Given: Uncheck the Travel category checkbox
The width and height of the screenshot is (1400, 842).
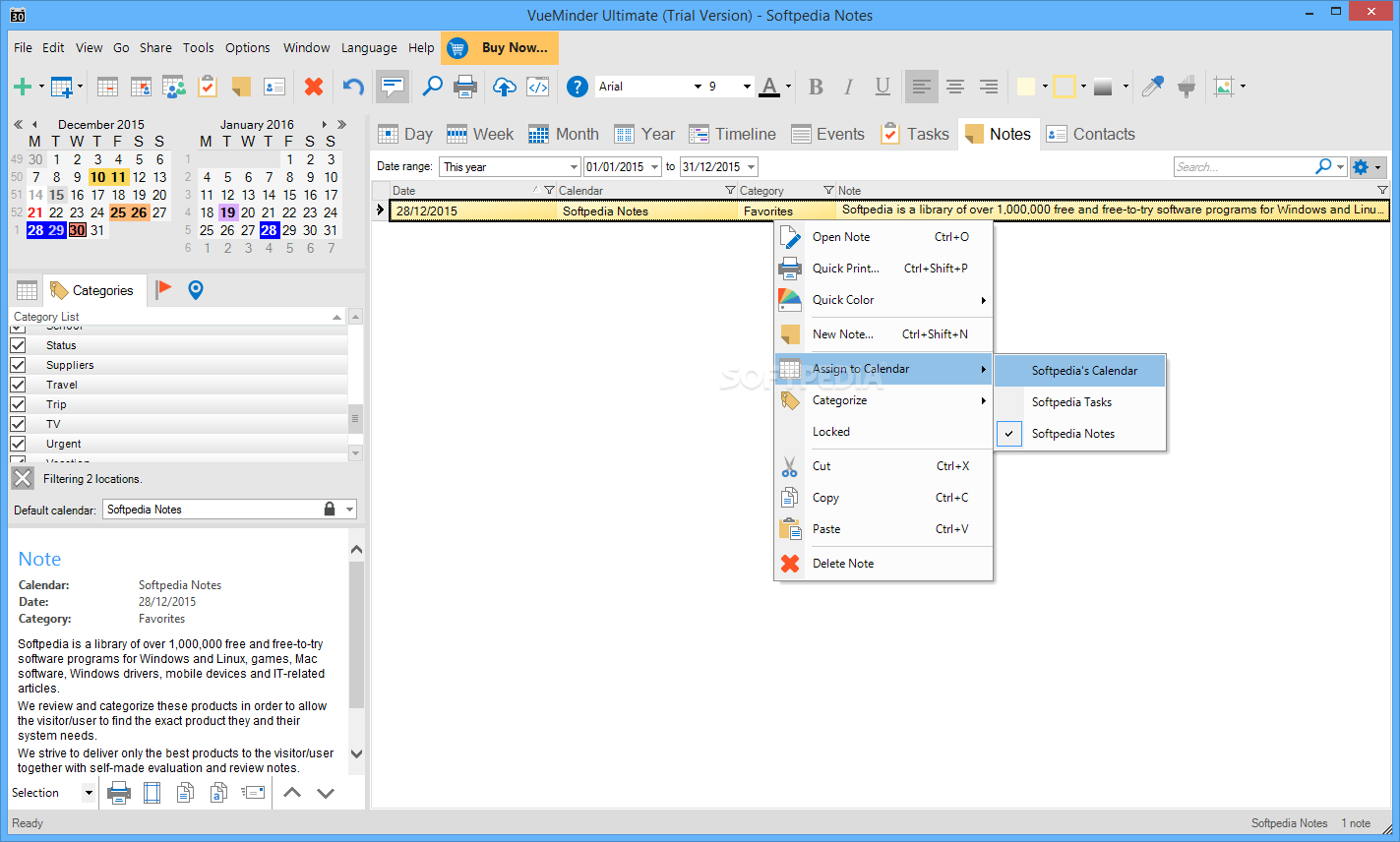Looking at the screenshot, I should (x=18, y=385).
